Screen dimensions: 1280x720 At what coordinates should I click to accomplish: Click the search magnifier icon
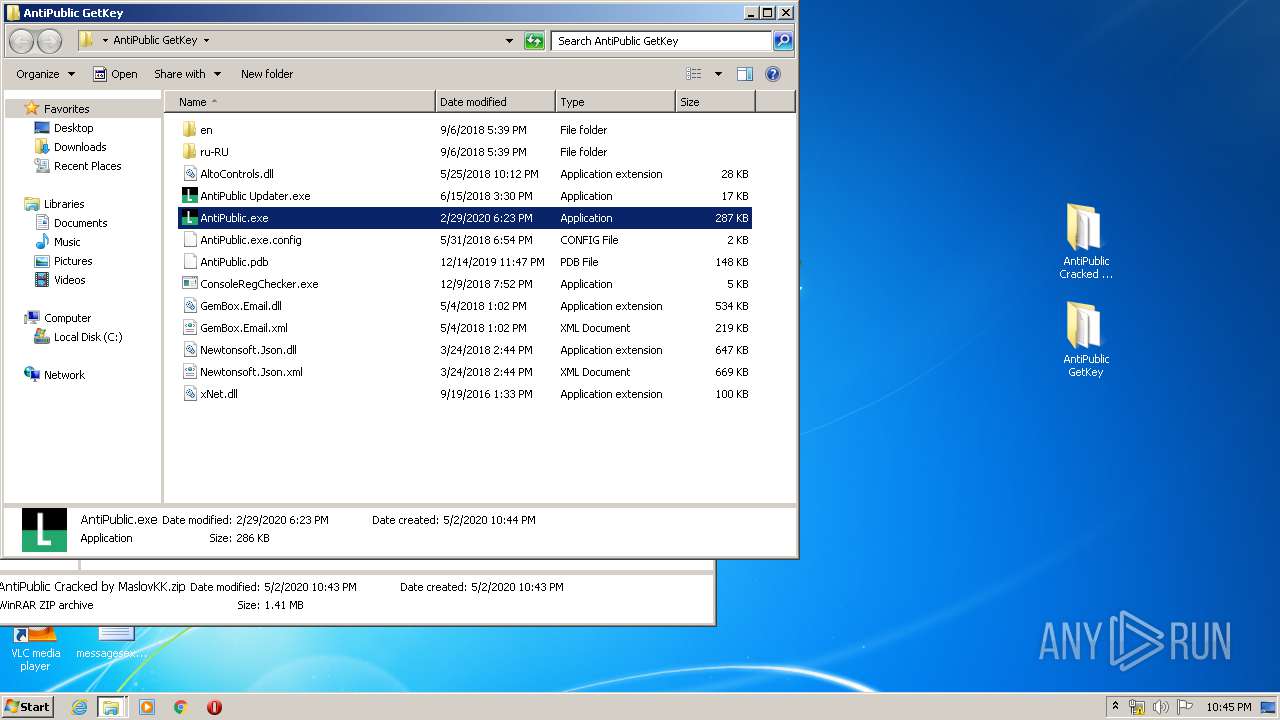783,41
